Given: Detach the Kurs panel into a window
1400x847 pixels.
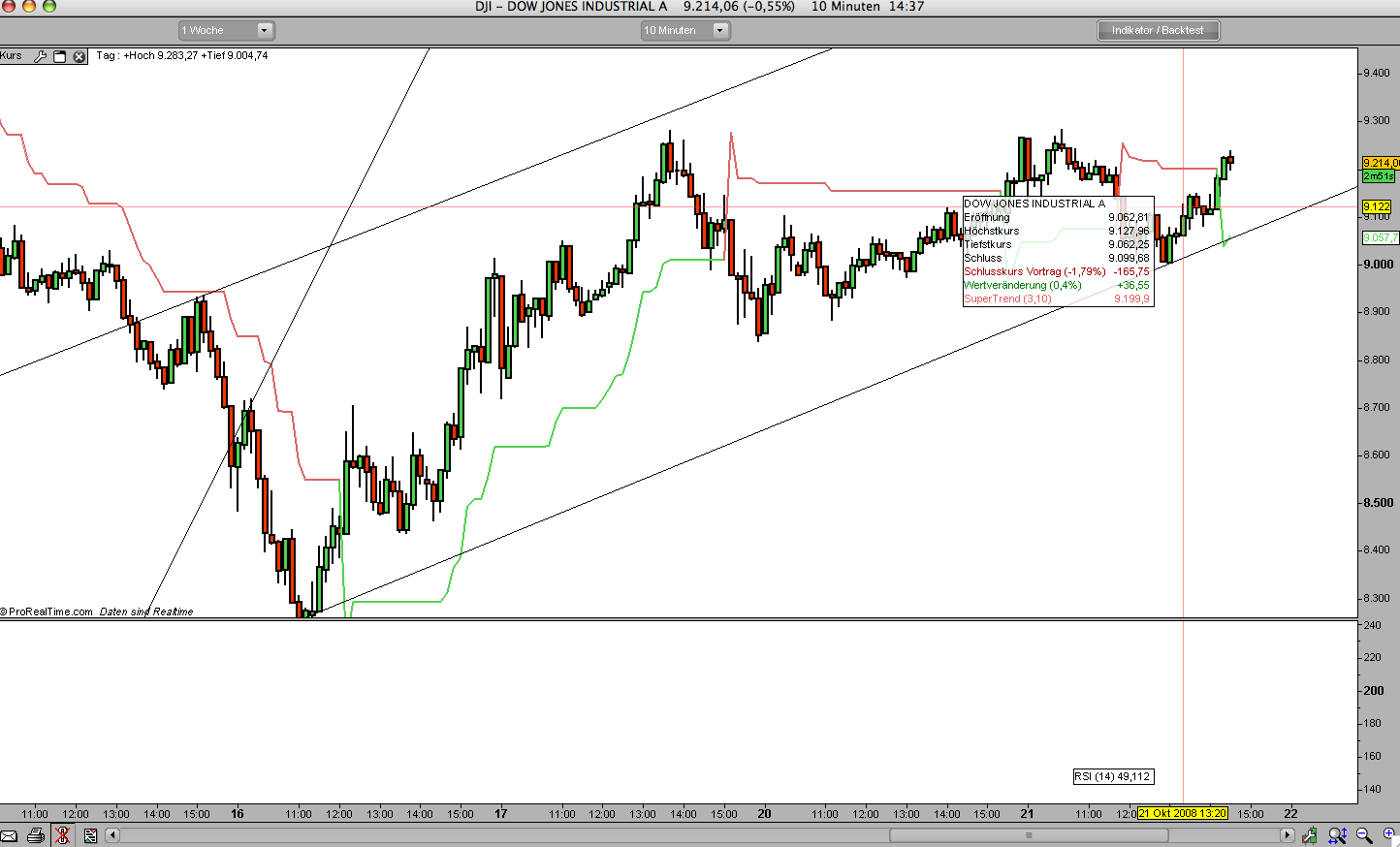Looking at the screenshot, I should point(59,56).
